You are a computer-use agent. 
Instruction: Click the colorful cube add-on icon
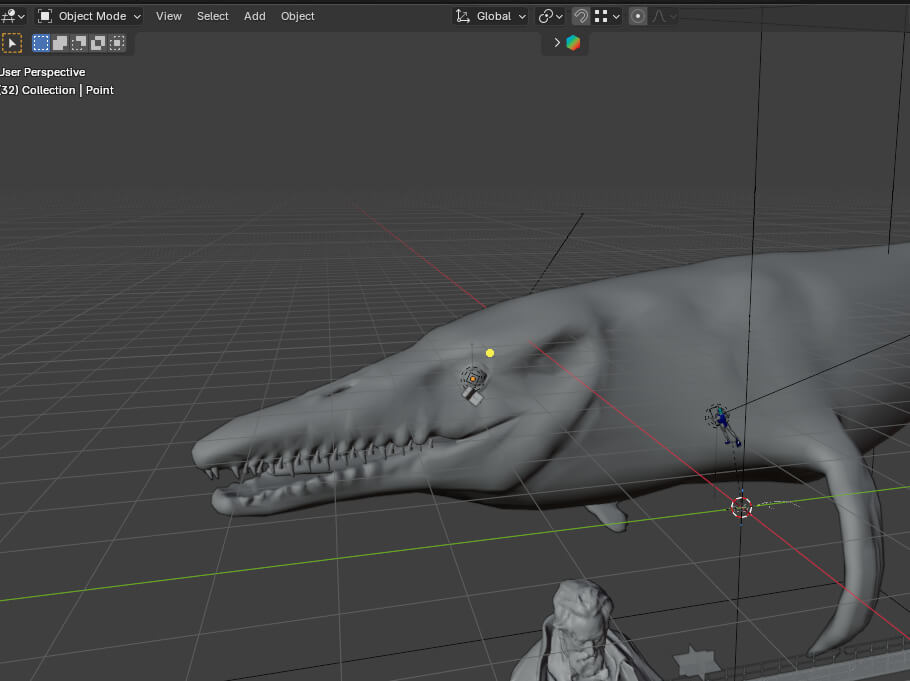pos(573,43)
